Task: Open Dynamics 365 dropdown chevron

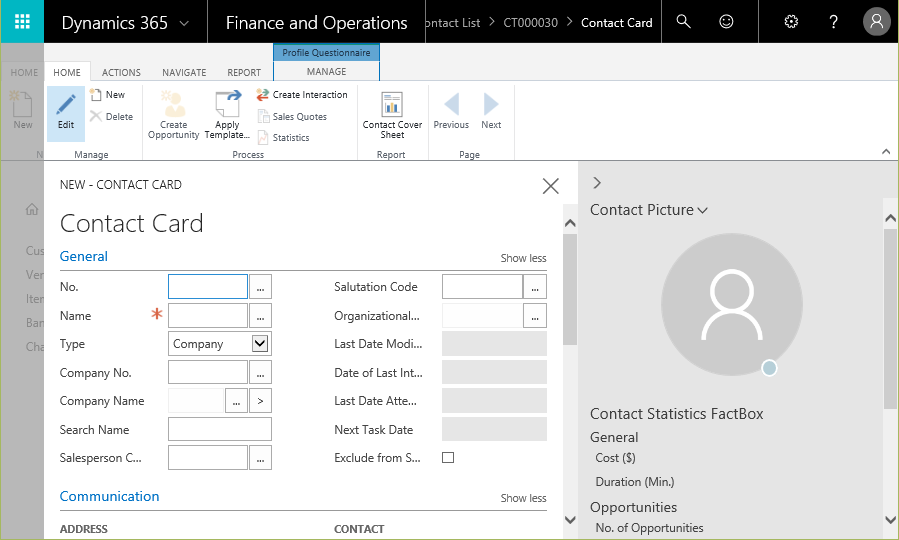Action: (184, 23)
